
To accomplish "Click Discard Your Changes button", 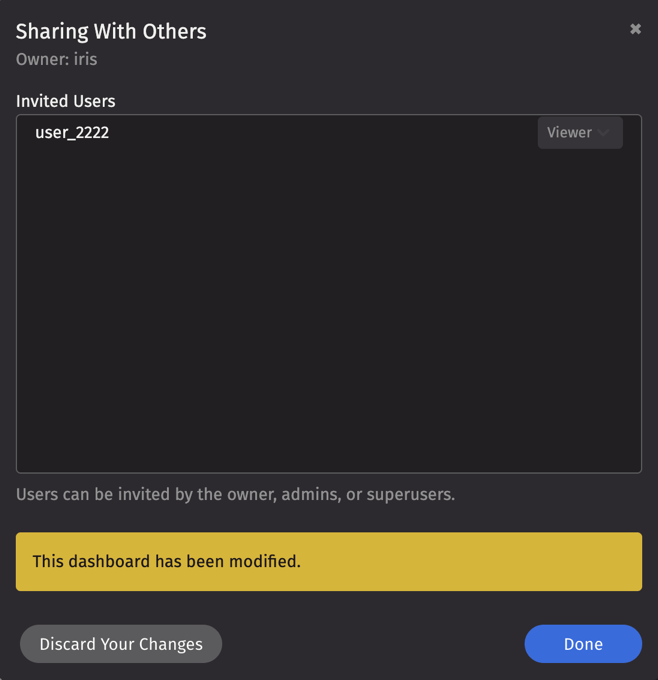I will [x=121, y=644].
